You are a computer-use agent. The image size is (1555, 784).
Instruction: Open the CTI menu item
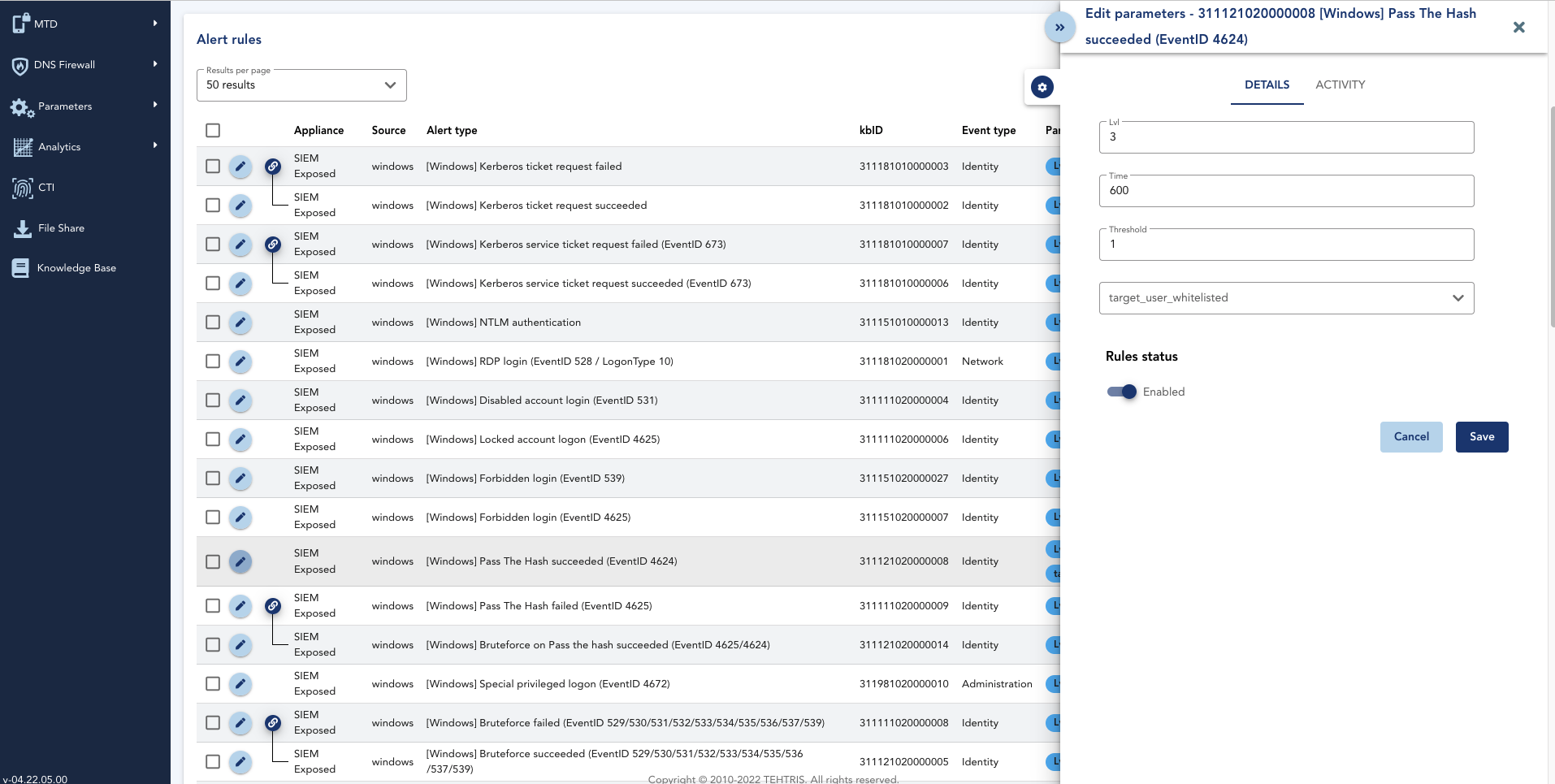tap(46, 188)
